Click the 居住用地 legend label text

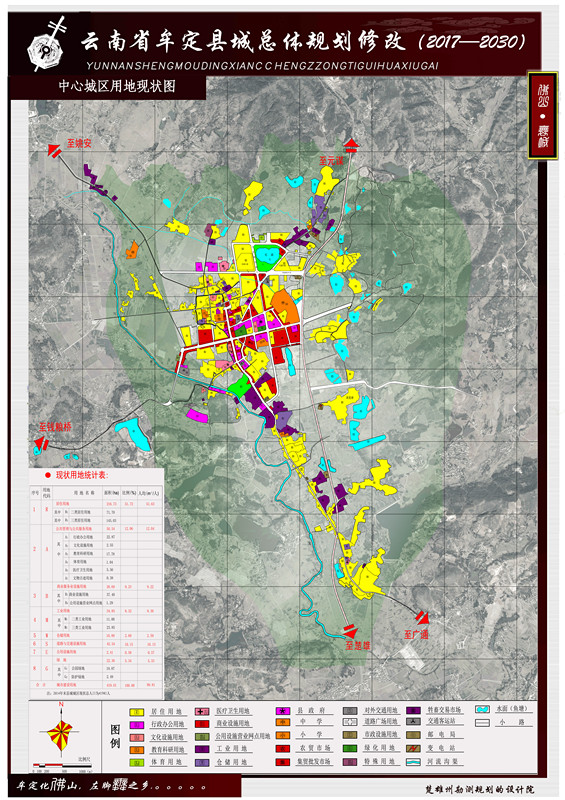pyautogui.click(x=166, y=712)
